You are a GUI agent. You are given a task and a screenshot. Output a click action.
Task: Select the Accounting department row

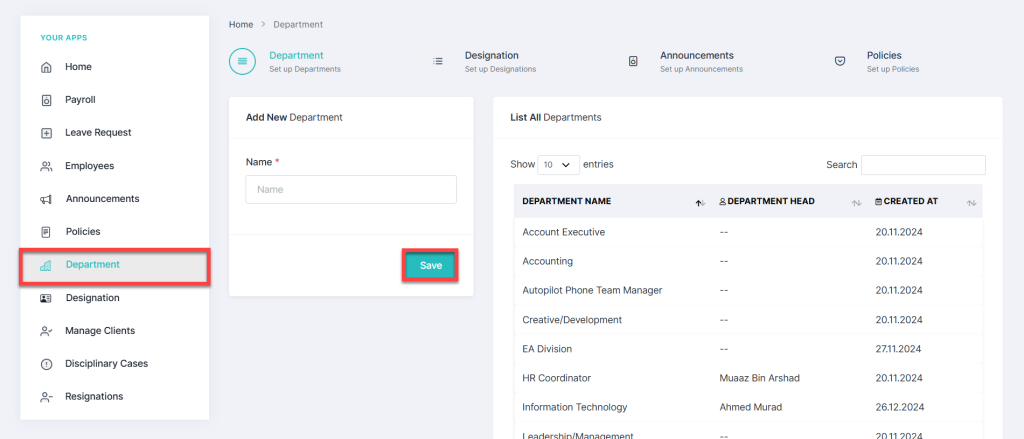748,261
